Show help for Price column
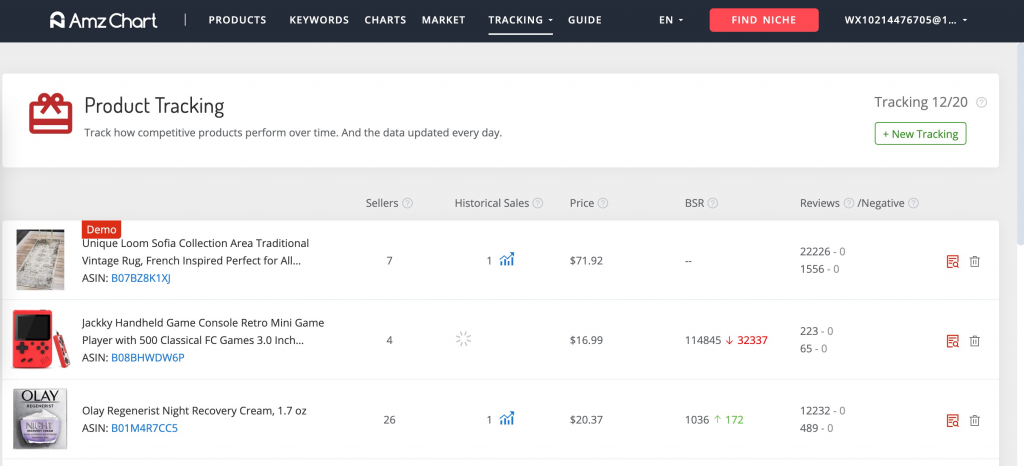The height and width of the screenshot is (466, 1024). click(x=603, y=203)
